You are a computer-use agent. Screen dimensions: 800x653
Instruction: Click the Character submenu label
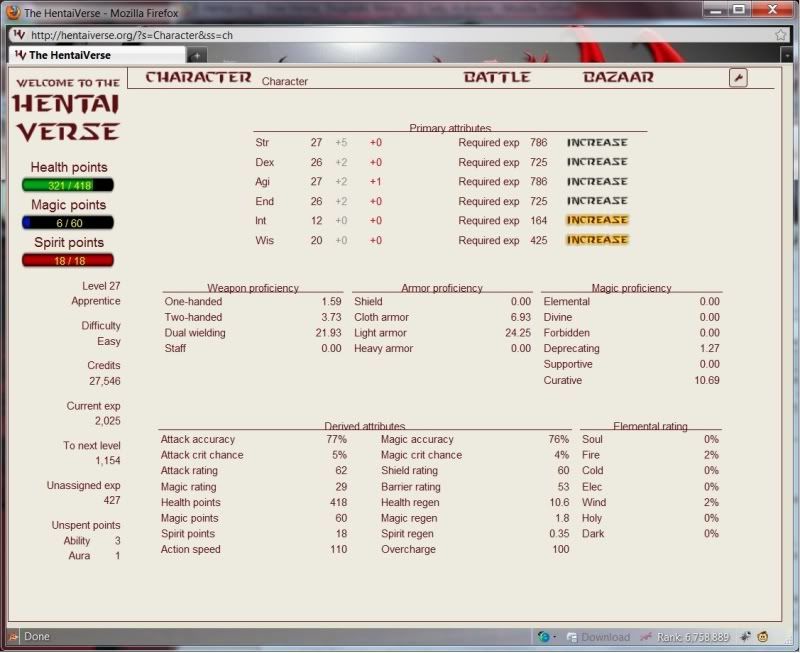point(285,81)
